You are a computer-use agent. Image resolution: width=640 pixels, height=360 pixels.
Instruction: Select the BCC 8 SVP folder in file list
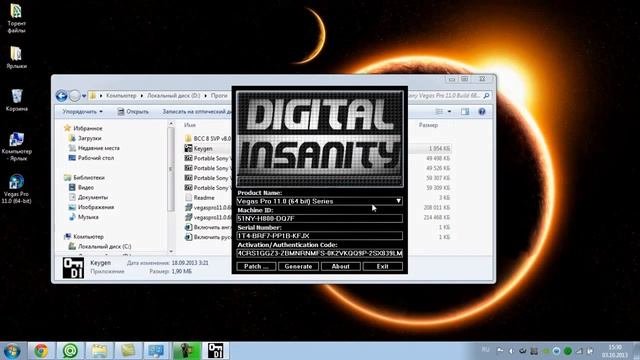(208, 138)
